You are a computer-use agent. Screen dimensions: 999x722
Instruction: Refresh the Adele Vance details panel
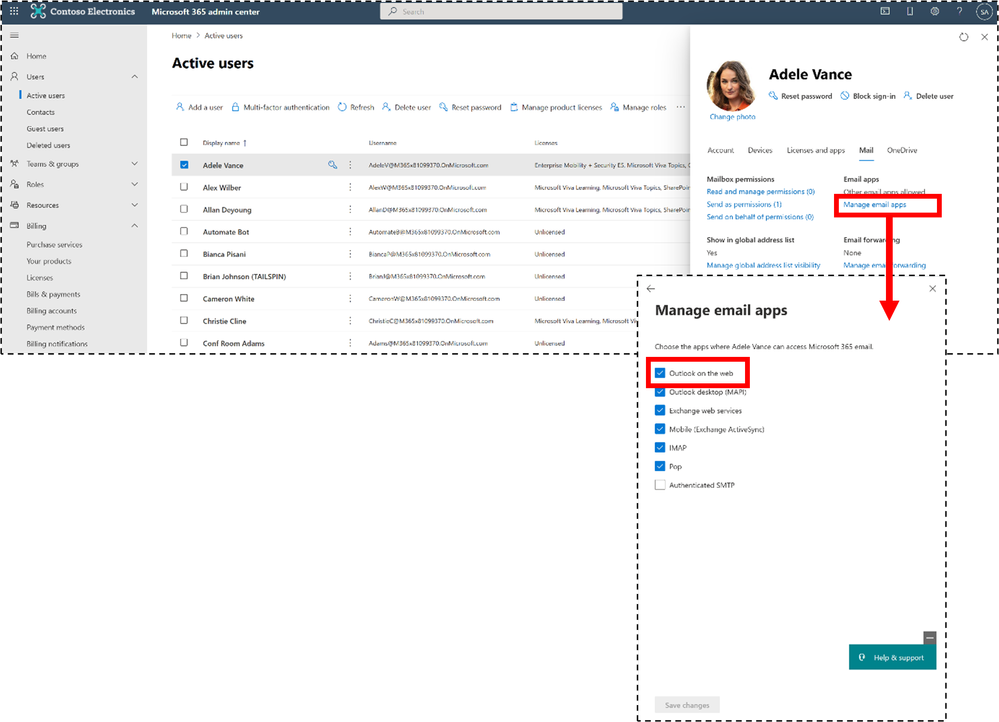click(x=963, y=37)
